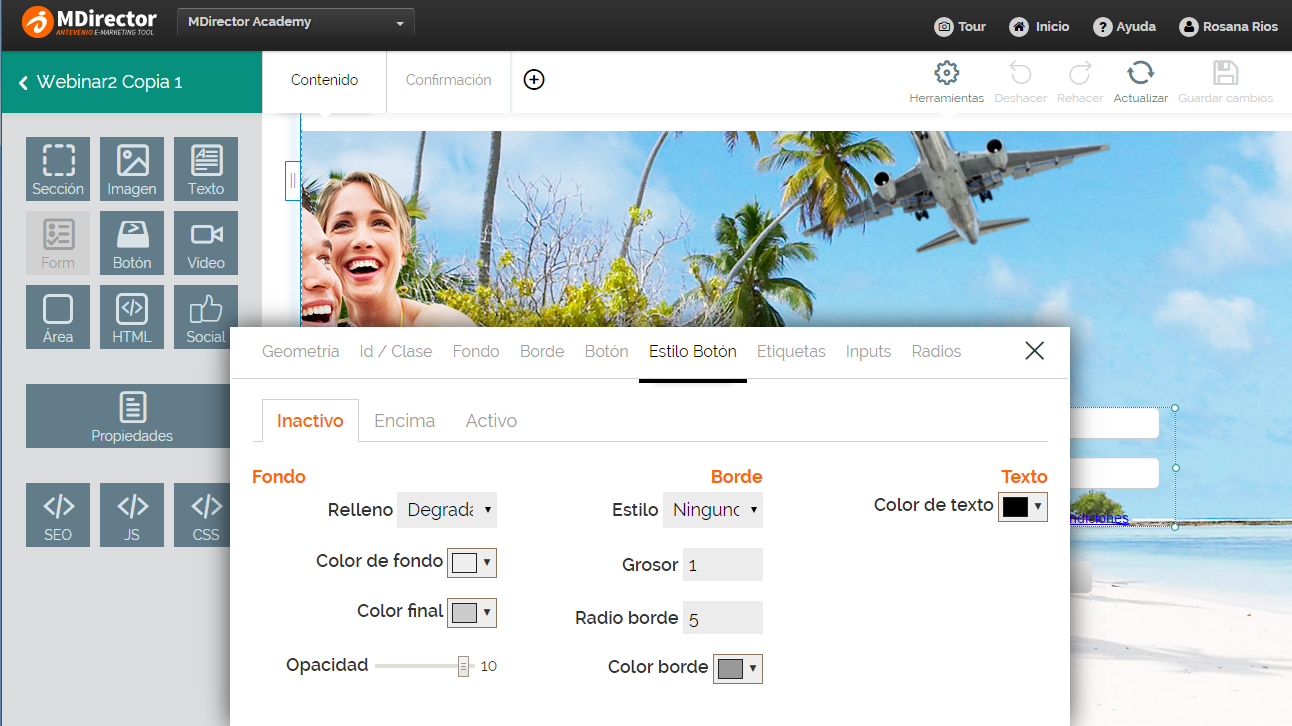The image size is (1292, 726).
Task: Switch to Contenido tab
Action: tap(324, 80)
